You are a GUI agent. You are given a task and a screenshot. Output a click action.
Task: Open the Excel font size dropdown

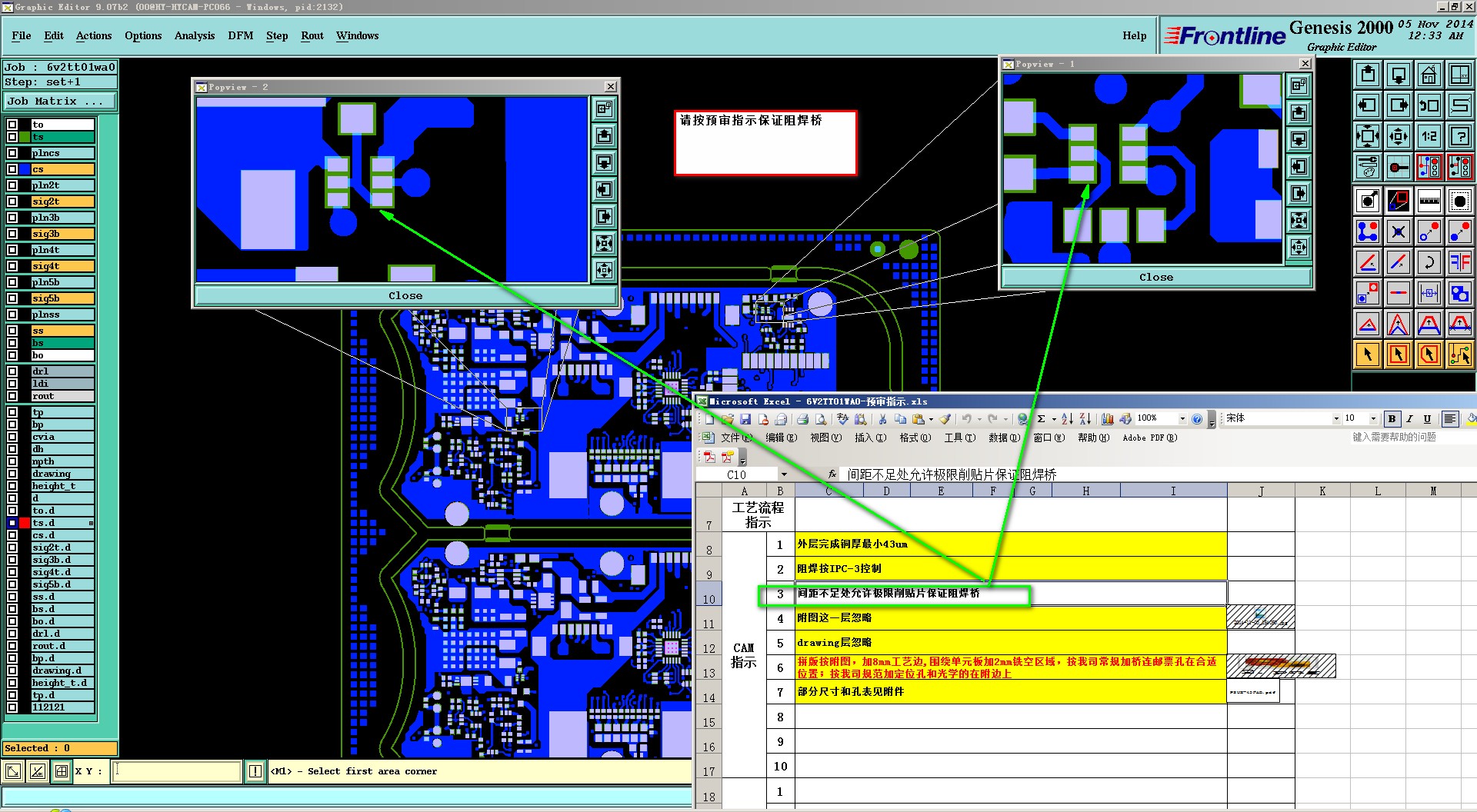(1373, 419)
